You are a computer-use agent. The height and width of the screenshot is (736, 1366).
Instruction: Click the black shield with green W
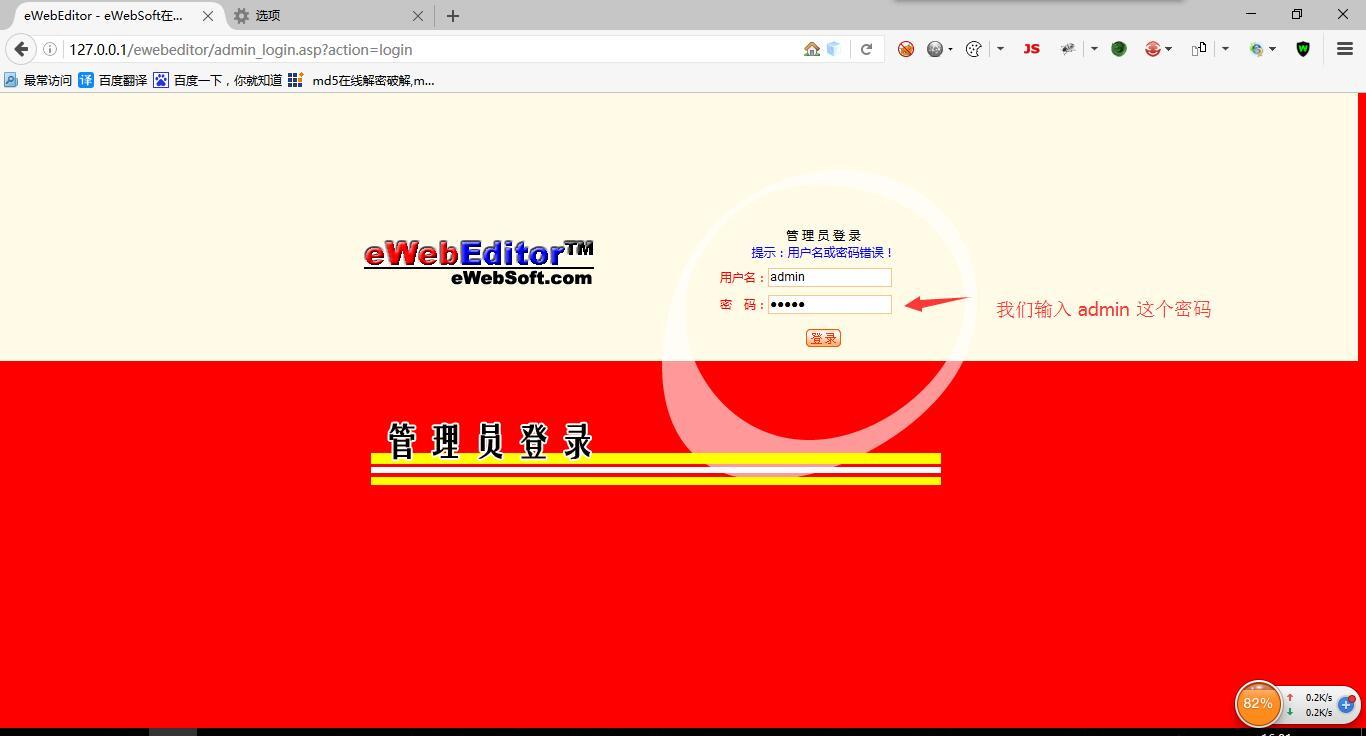tap(1303, 49)
